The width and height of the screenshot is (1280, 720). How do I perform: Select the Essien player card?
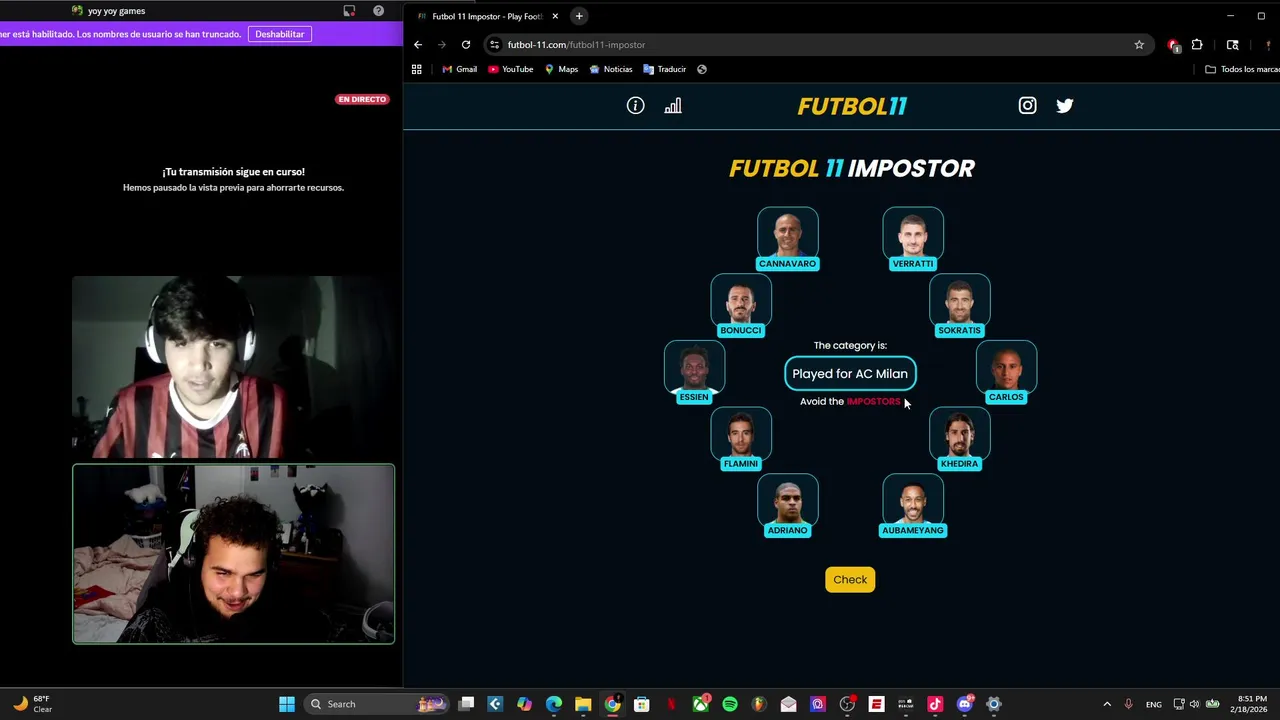(694, 372)
